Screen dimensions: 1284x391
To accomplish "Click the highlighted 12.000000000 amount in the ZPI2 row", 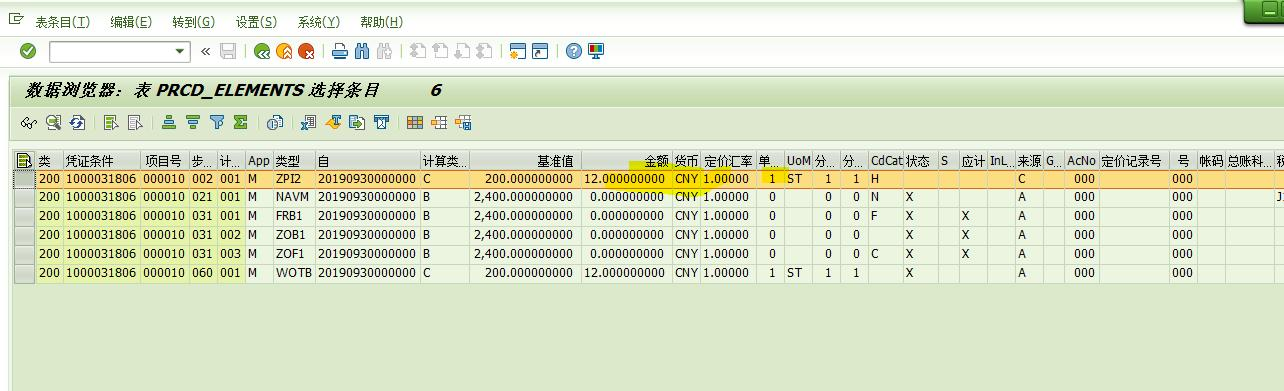I will click(626, 179).
